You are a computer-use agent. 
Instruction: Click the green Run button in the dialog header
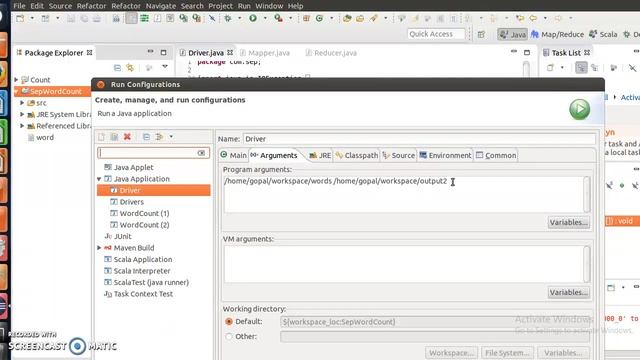point(580,109)
